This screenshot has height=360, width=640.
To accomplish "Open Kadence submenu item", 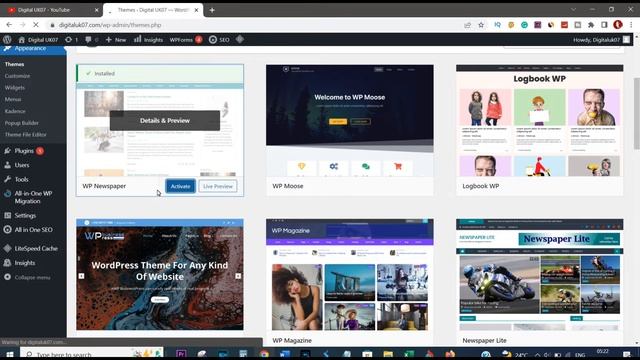I will [x=15, y=111].
